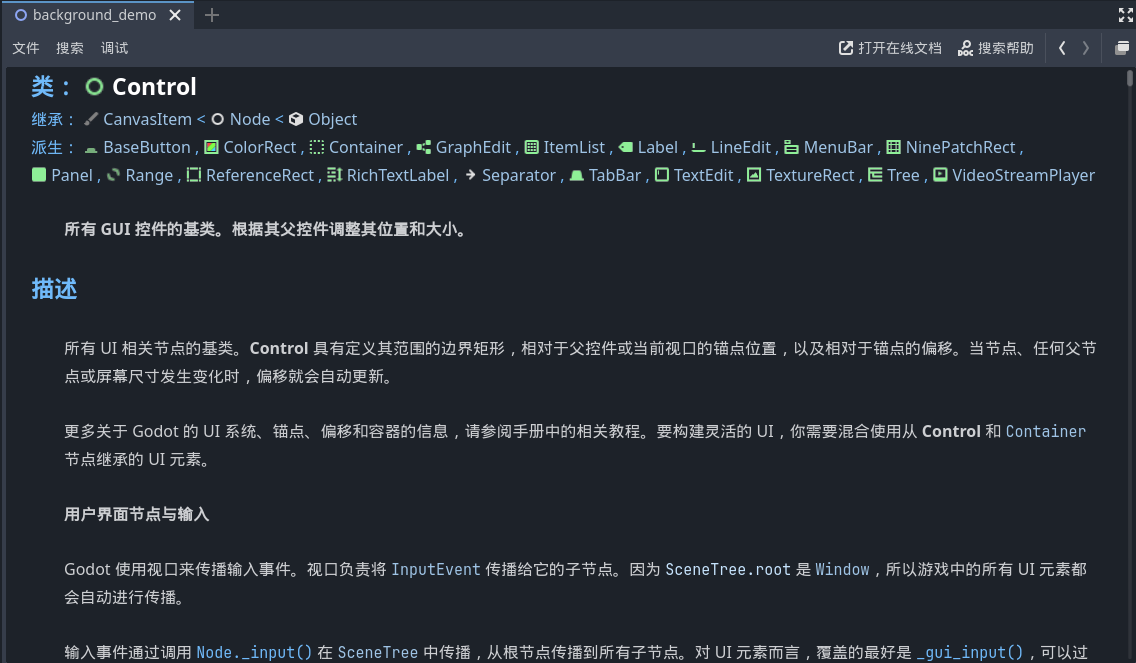Open the 文件 menu
Screen dimensions: 1136x663
[x=25, y=48]
